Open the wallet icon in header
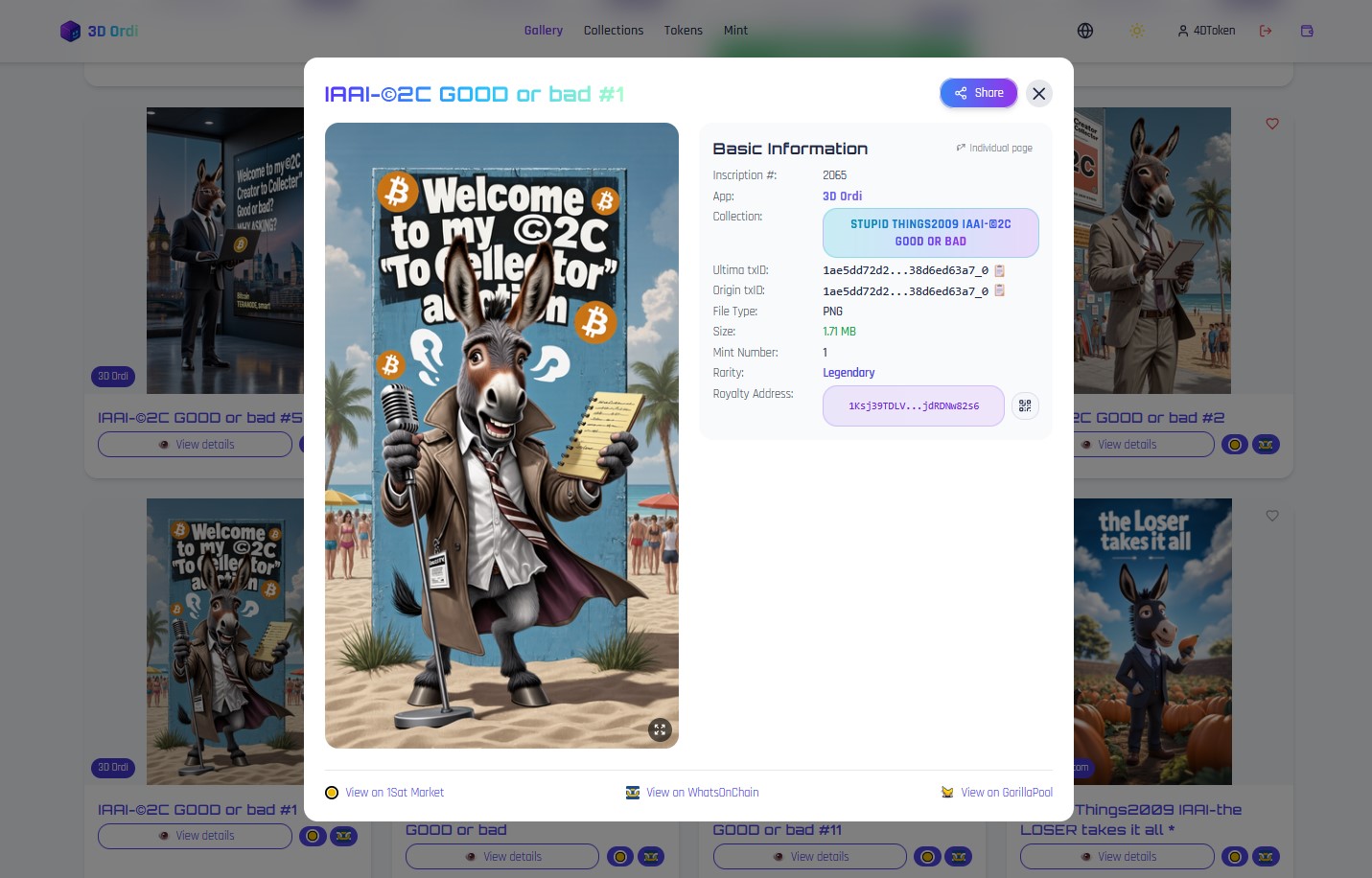This screenshot has height=878, width=1372. coord(1307,31)
